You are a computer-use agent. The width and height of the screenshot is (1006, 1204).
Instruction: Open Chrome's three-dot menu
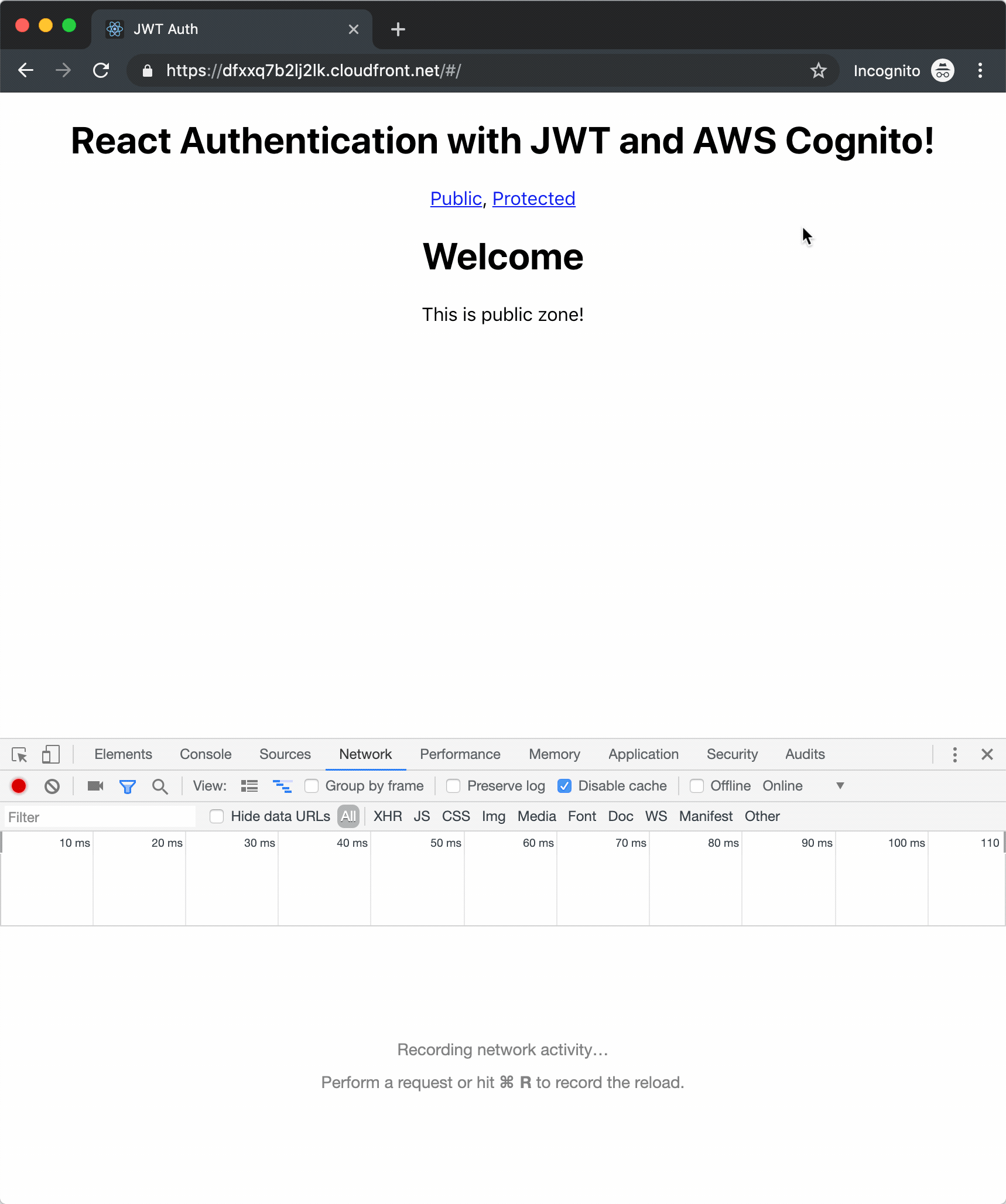pyautogui.click(x=980, y=71)
